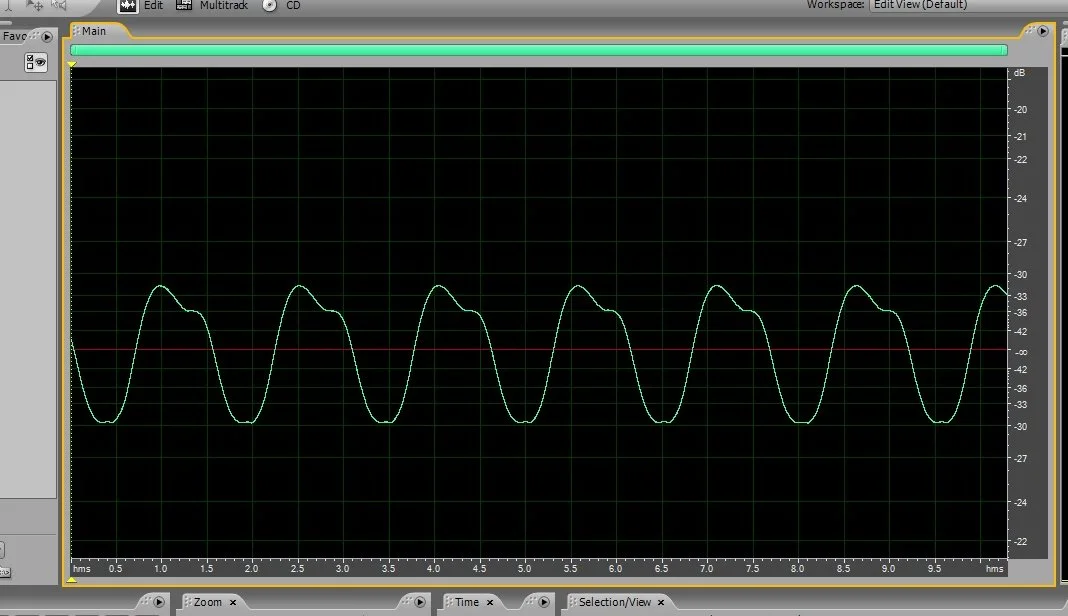Switch to Multitrack view
The width and height of the screenshot is (1068, 616).
point(212,5)
